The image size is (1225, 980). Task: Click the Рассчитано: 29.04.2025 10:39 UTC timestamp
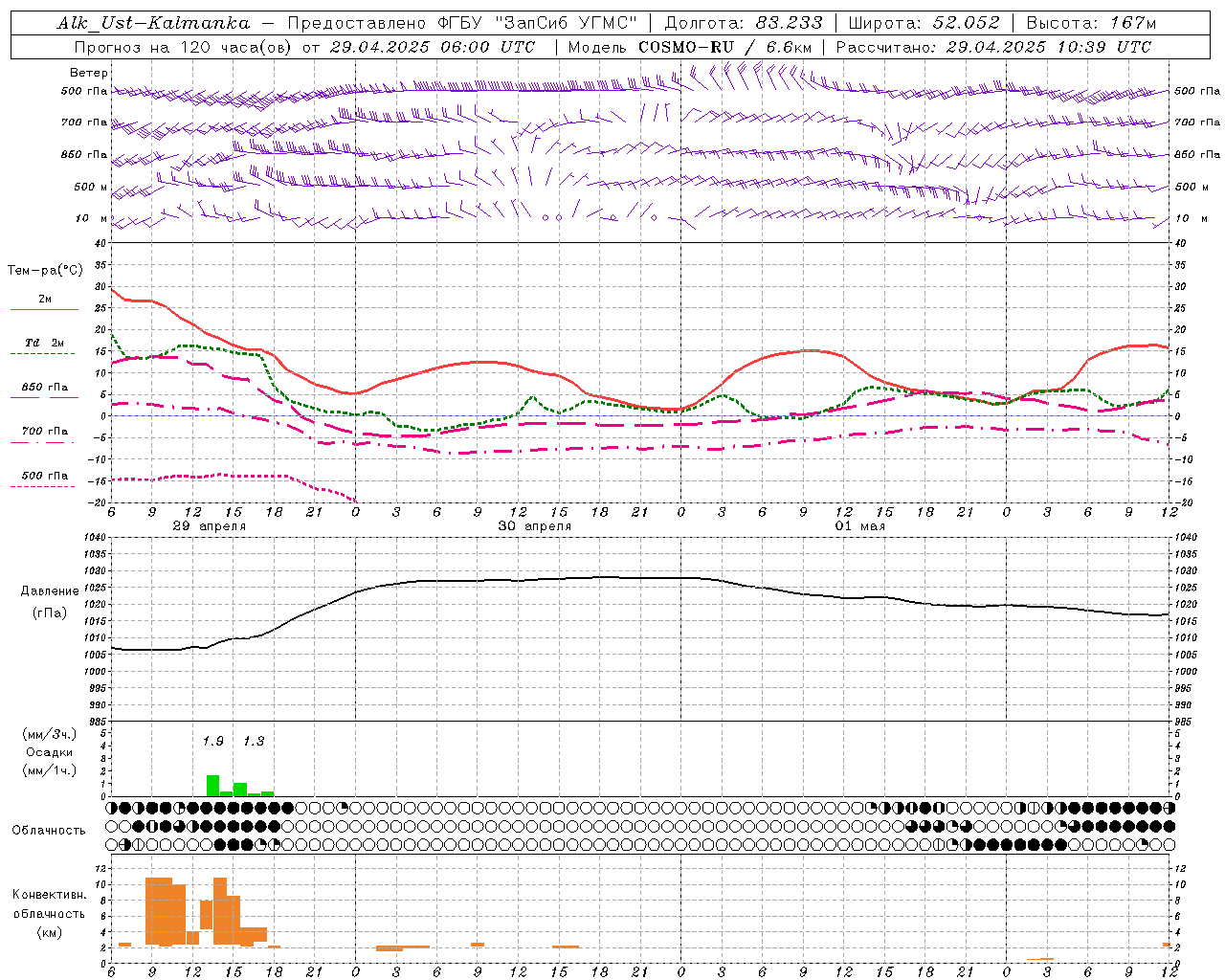tap(993, 47)
